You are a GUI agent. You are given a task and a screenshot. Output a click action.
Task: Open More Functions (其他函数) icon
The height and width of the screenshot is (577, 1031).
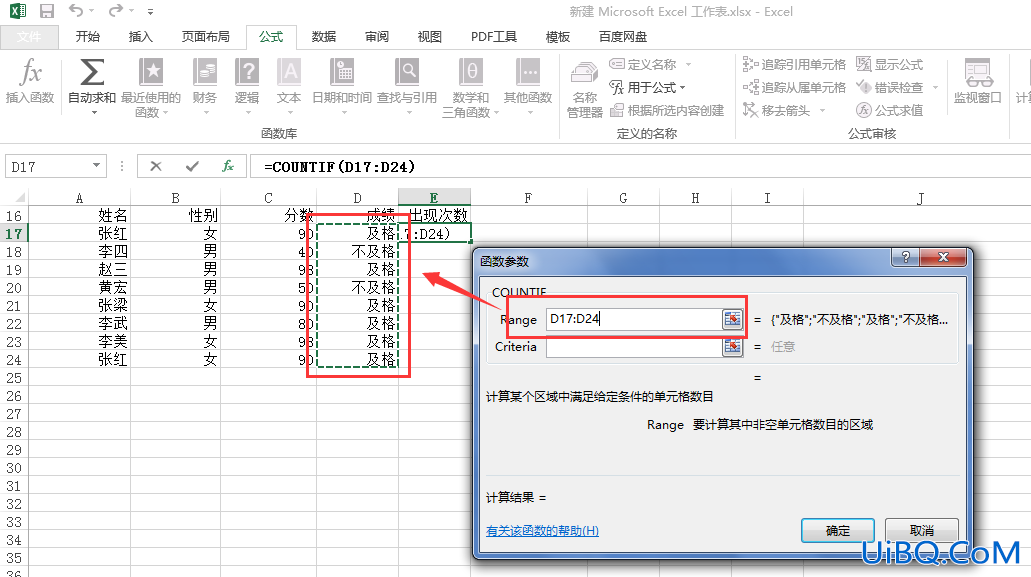(527, 72)
